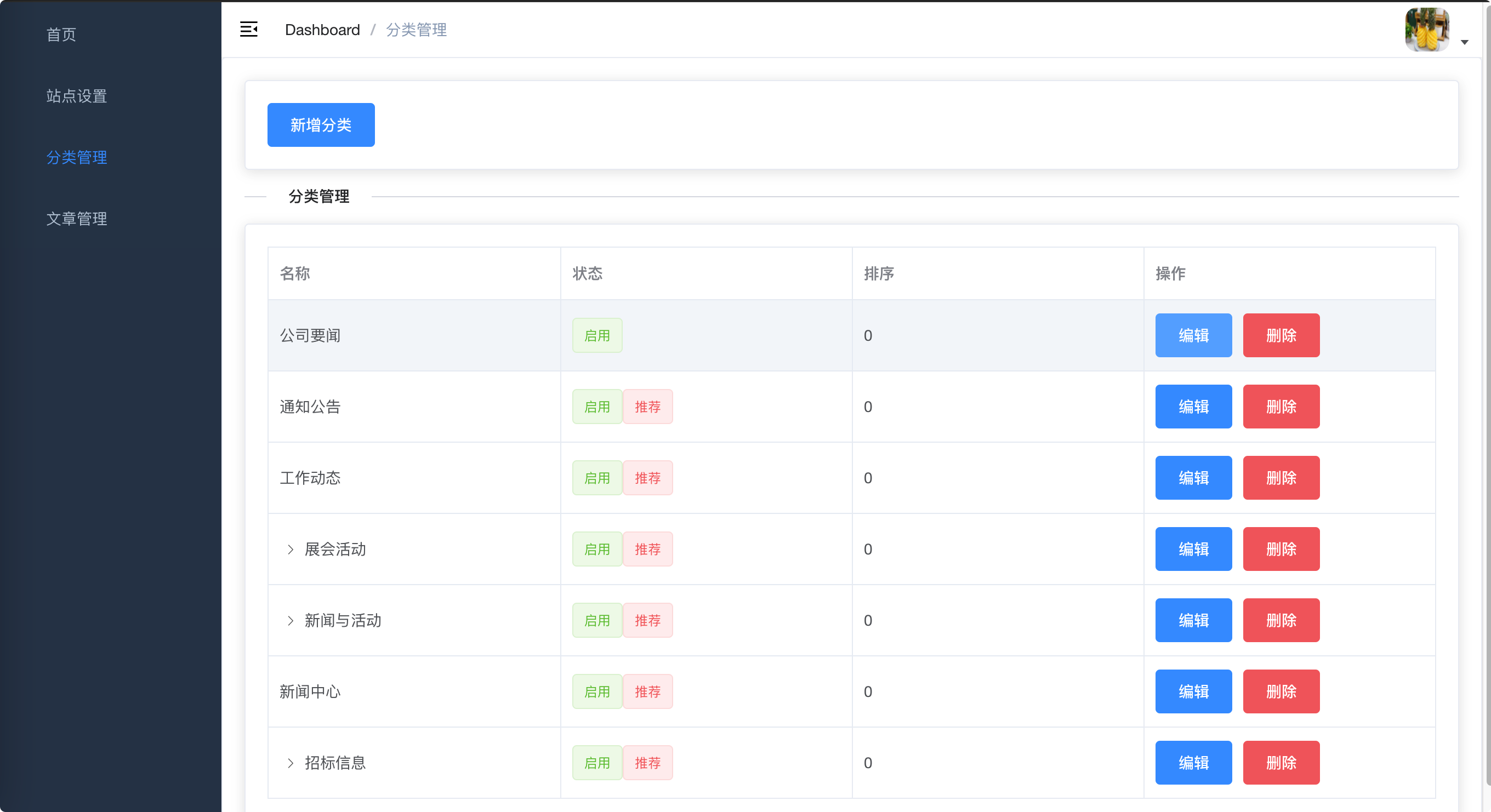Collapse the sidebar with hamburger icon
Image resolution: width=1491 pixels, height=812 pixels.
pyautogui.click(x=249, y=30)
